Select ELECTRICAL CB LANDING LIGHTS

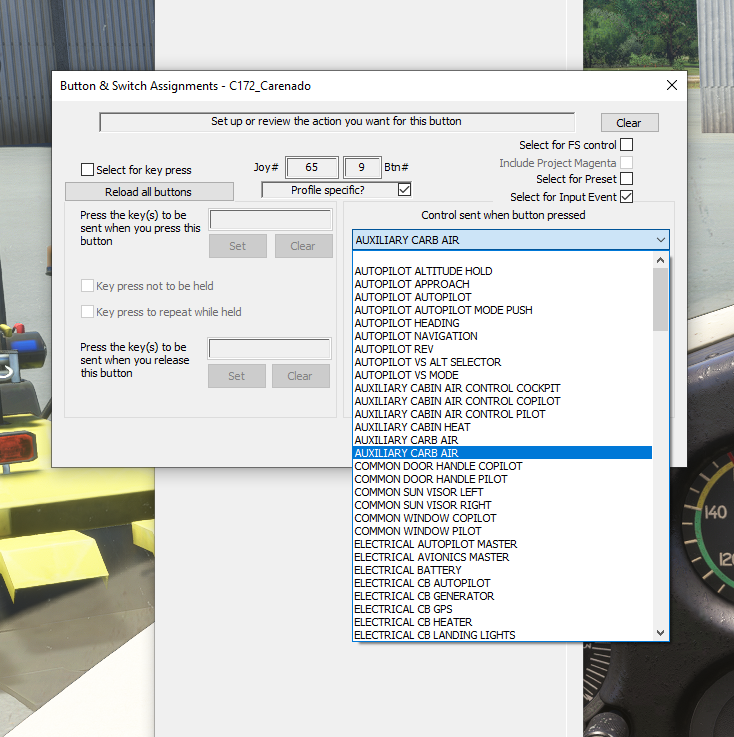[x=502, y=635]
